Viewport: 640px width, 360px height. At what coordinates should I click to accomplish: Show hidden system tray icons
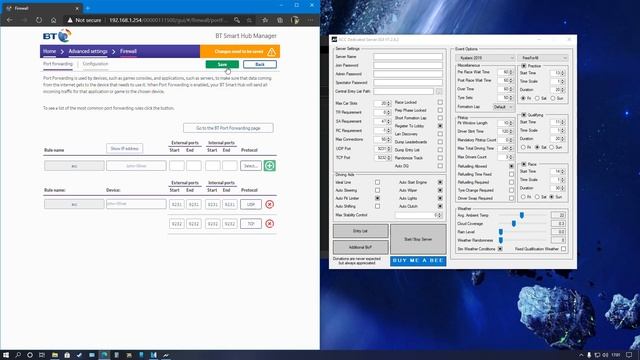[581, 355]
